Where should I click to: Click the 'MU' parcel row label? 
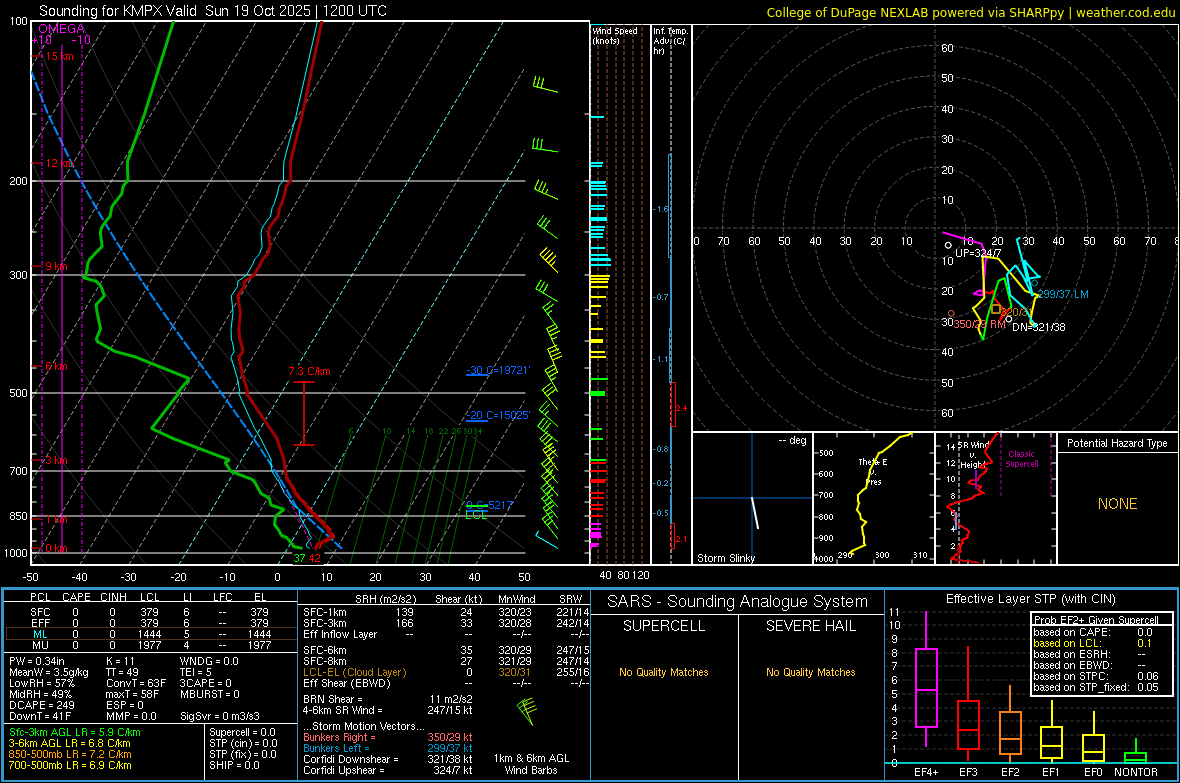click(41, 645)
